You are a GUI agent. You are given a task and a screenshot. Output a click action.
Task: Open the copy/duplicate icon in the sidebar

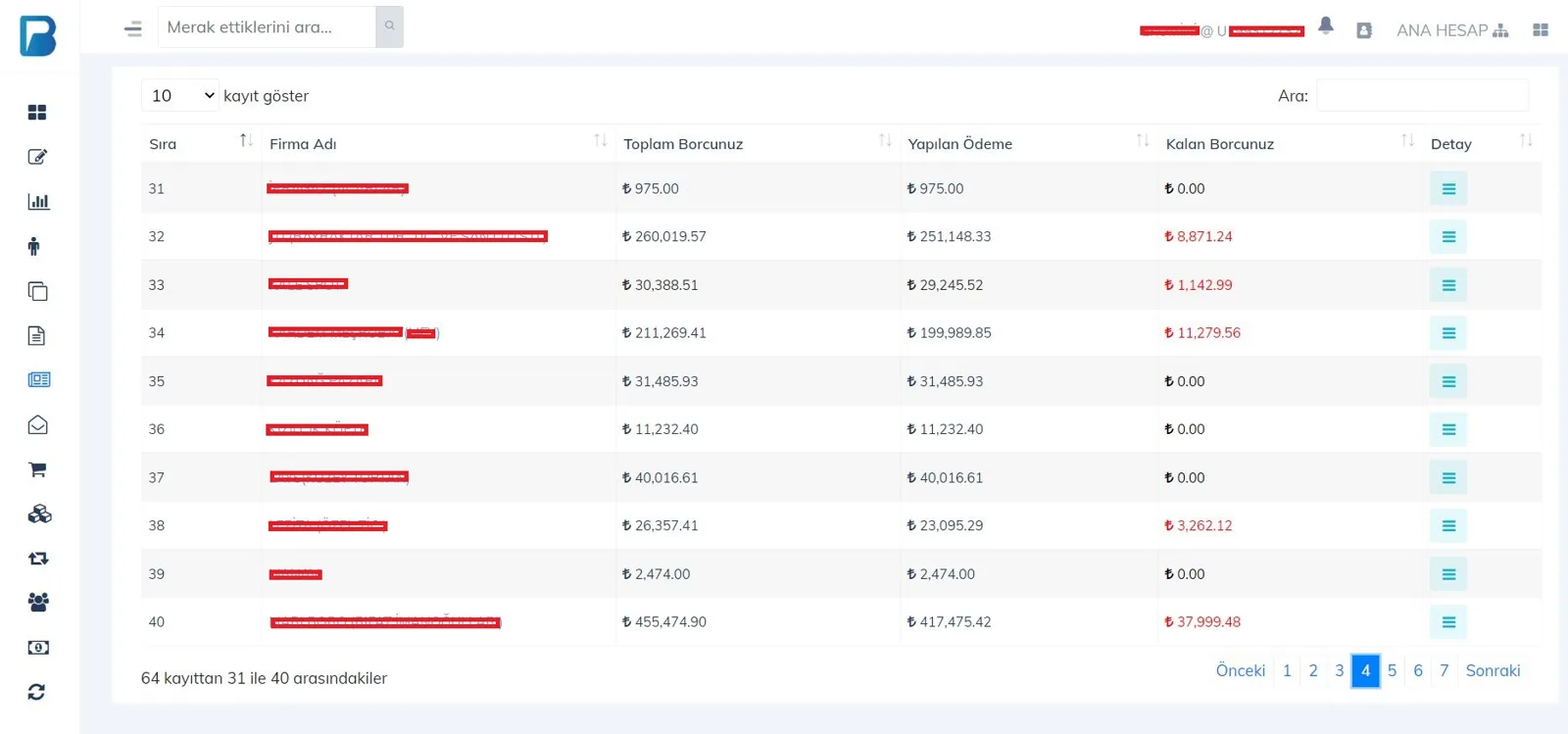[x=37, y=291]
